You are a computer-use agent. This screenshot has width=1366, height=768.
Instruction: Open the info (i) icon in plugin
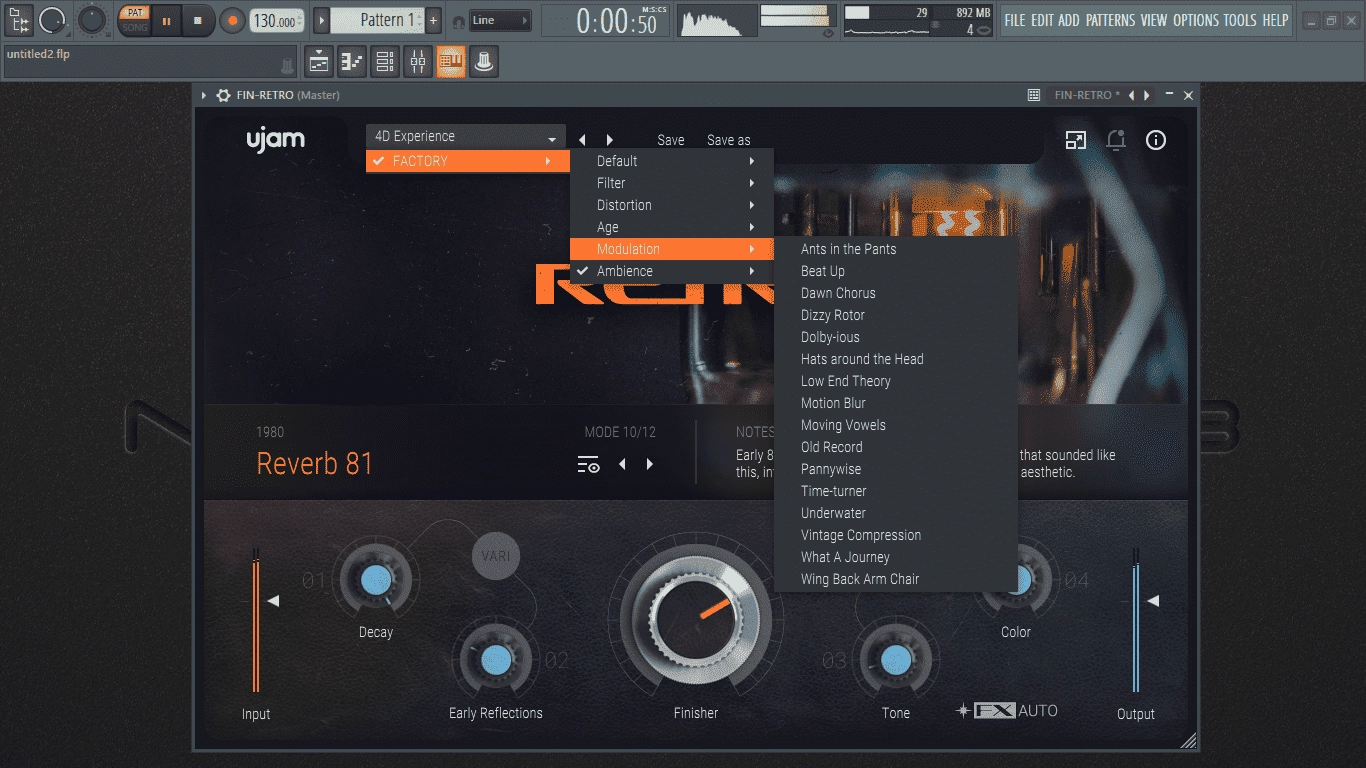(x=1156, y=140)
